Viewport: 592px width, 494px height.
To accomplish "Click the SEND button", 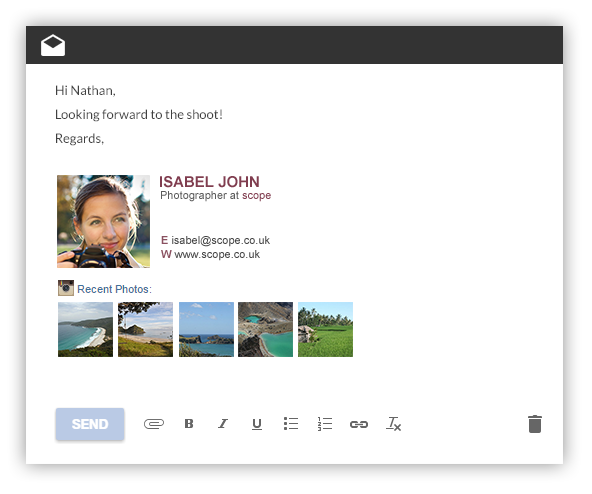I will coord(90,424).
